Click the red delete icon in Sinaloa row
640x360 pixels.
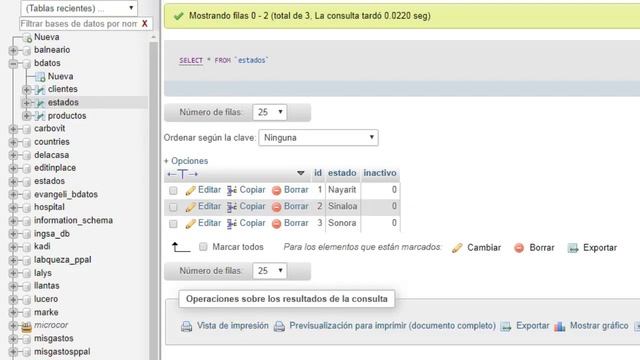[x=276, y=207]
